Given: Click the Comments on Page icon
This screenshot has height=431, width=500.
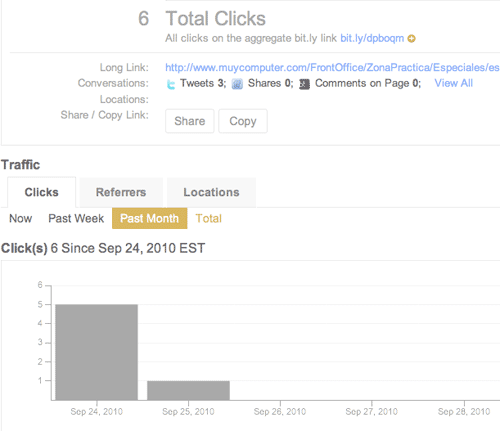Looking at the screenshot, I should point(304,84).
